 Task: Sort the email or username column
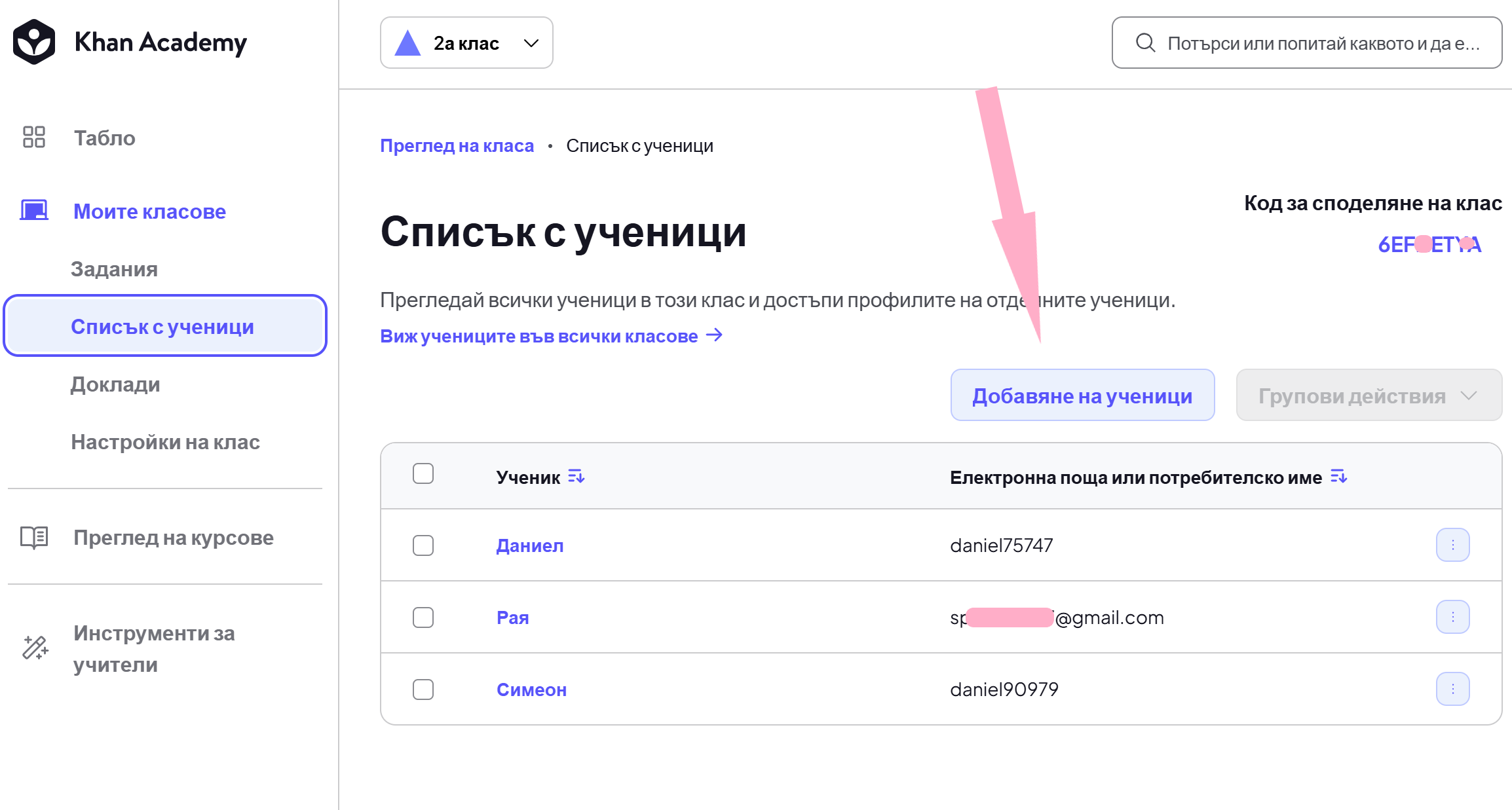(1339, 477)
